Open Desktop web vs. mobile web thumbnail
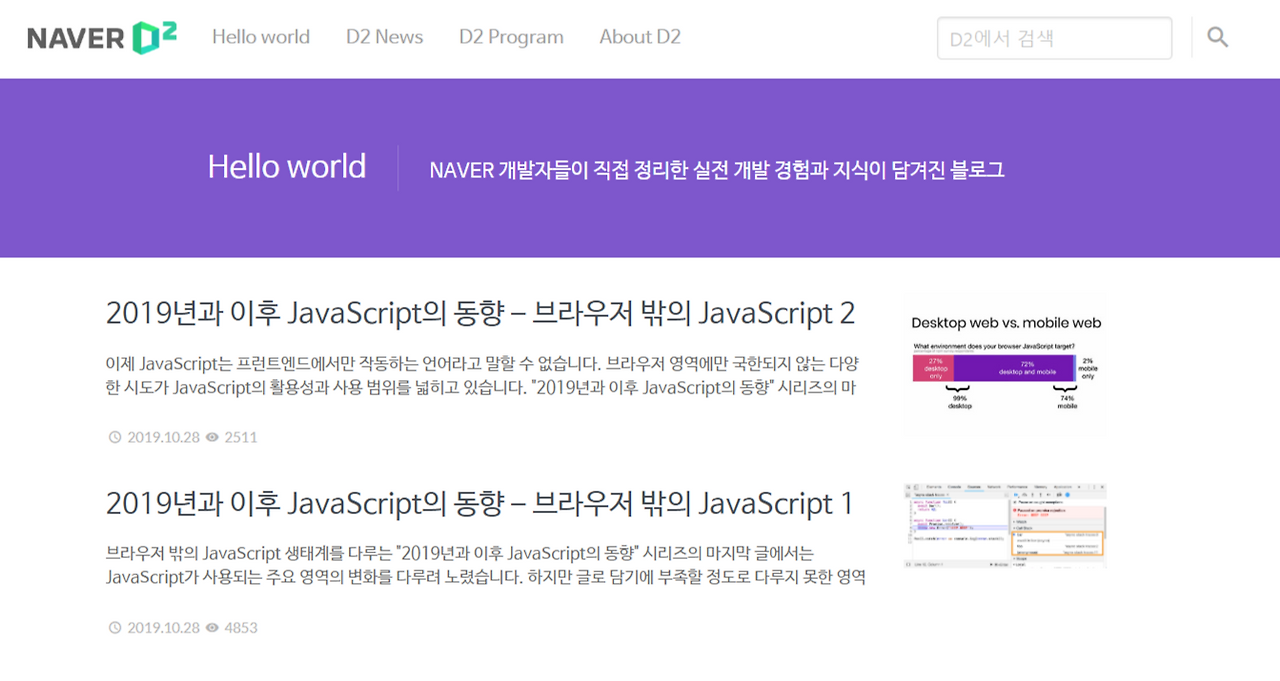The width and height of the screenshot is (1280, 681). point(1005,366)
